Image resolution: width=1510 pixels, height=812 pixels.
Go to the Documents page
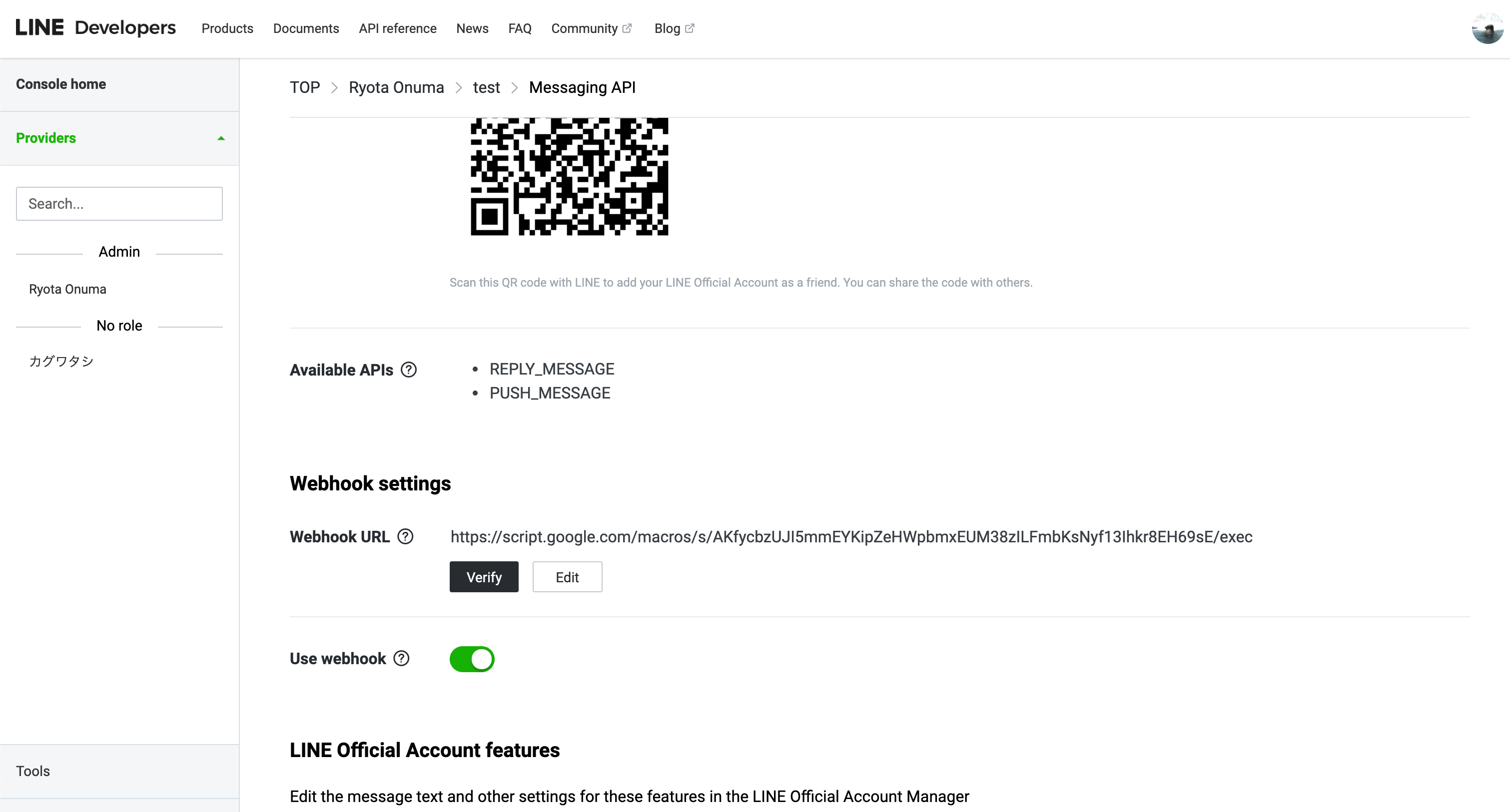306,28
